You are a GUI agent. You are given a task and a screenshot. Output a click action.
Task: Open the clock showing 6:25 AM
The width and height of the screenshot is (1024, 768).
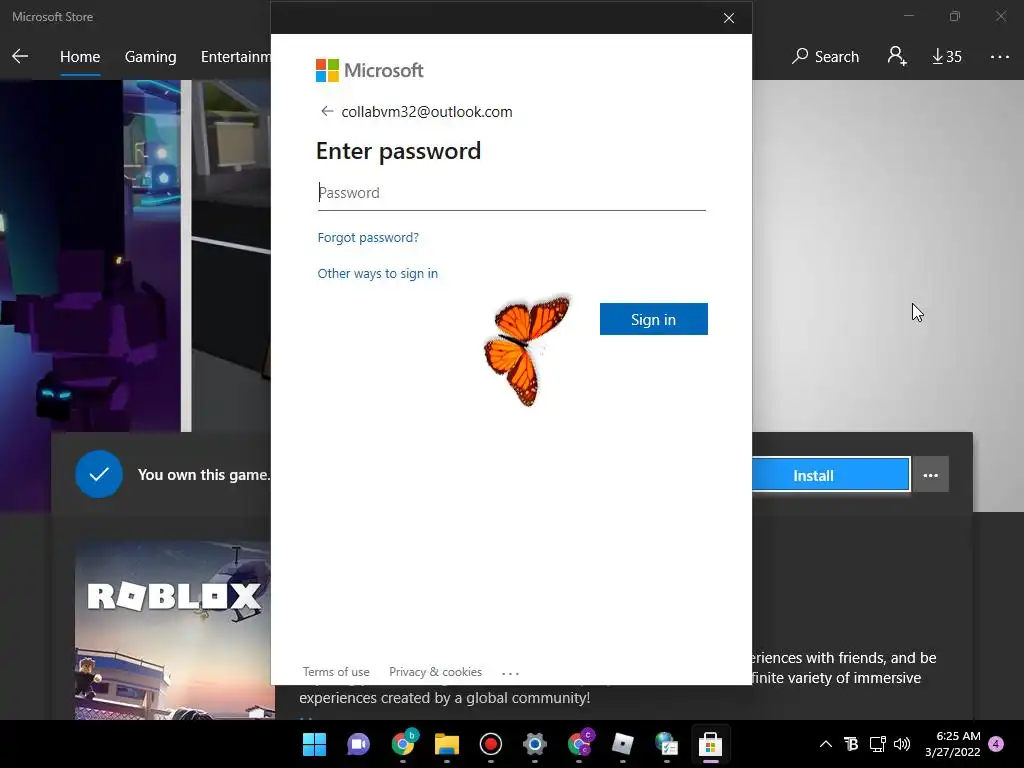953,744
